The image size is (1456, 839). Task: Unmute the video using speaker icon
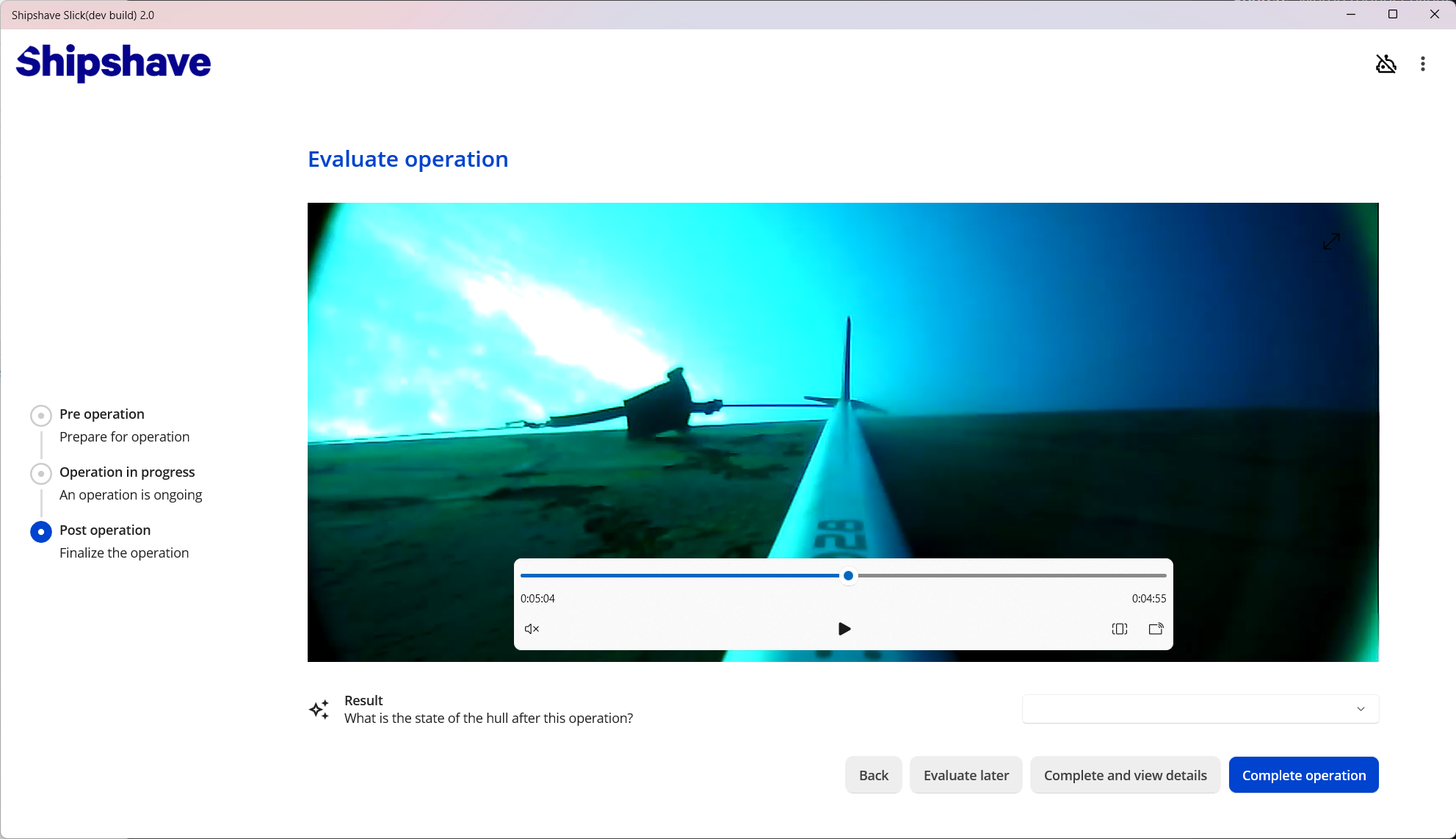pyautogui.click(x=532, y=629)
